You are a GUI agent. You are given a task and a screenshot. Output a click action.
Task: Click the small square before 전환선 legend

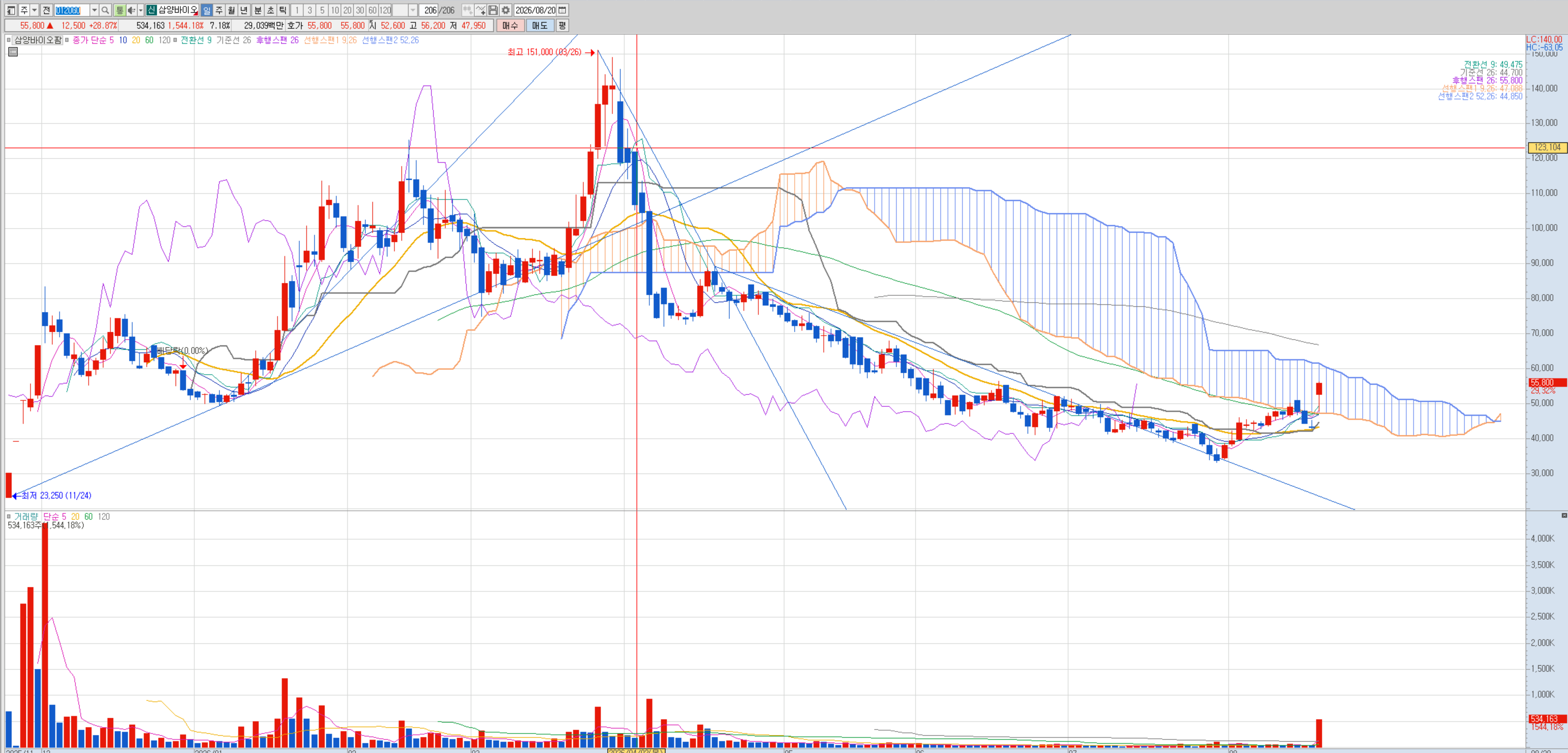click(x=175, y=40)
